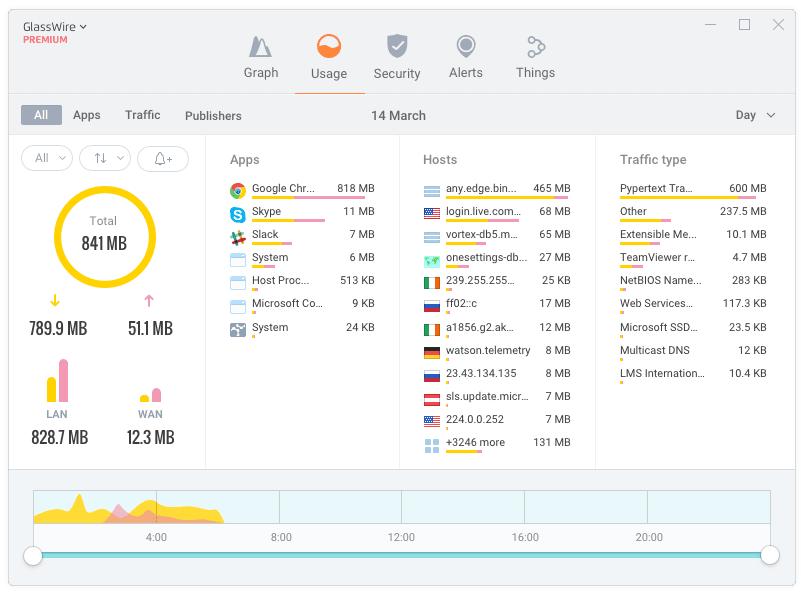Select host login.live.com... 68 MB
The height and width of the screenshot is (596, 804).
[497, 214]
